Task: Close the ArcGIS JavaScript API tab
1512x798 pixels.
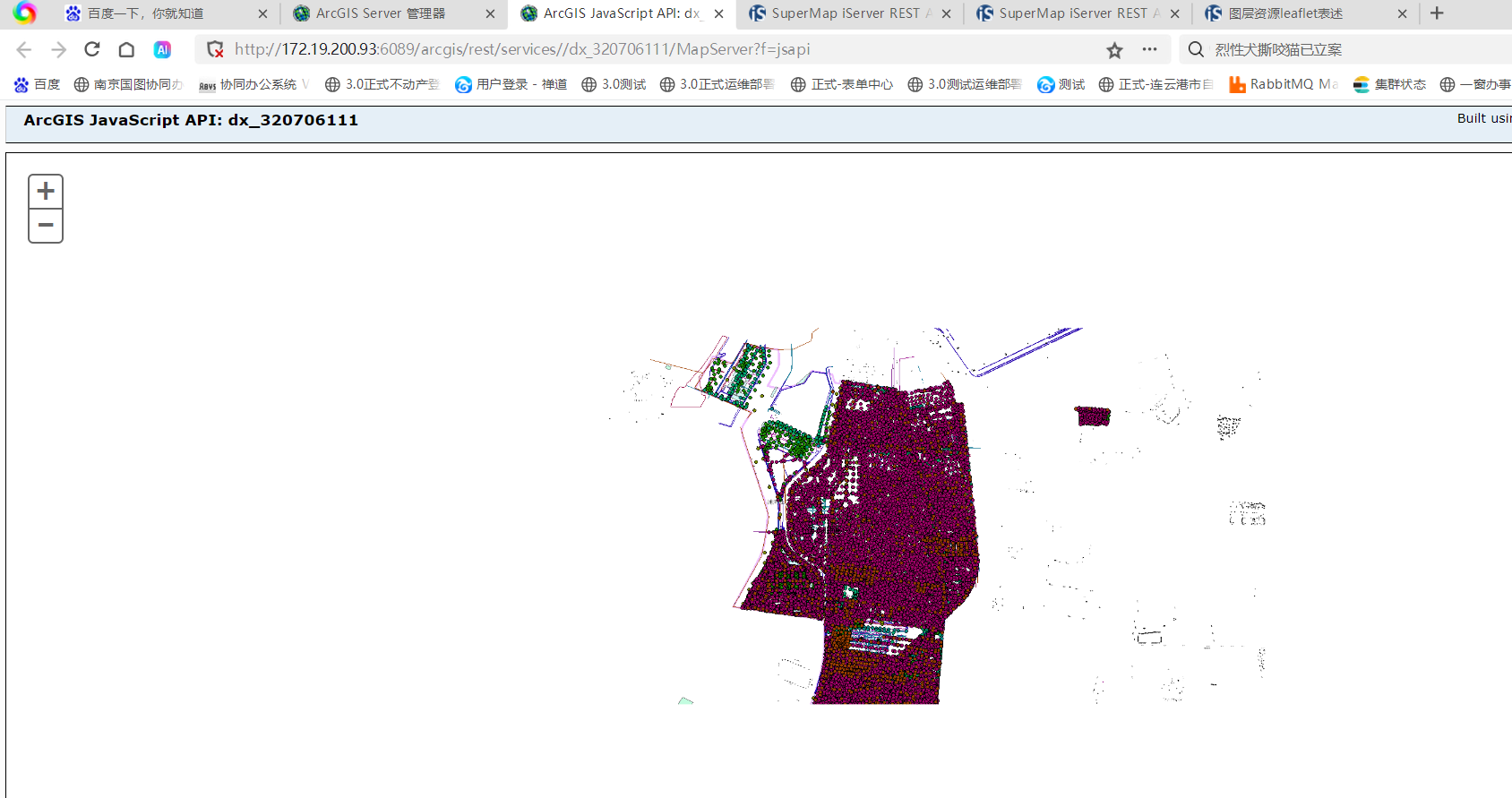Action: pyautogui.click(x=718, y=13)
